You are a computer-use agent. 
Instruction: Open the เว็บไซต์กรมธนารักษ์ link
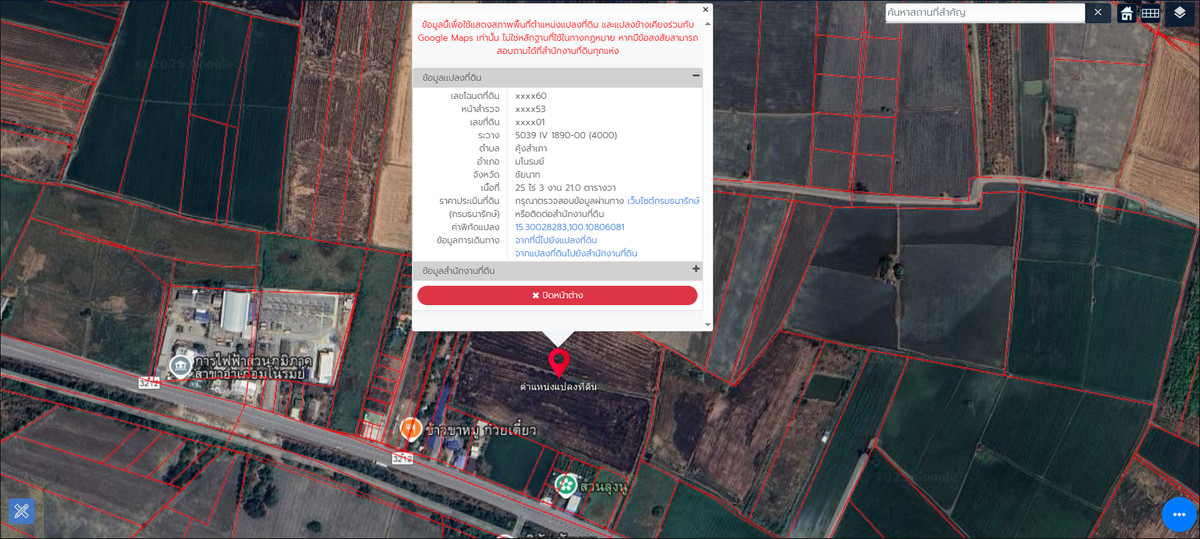663,201
